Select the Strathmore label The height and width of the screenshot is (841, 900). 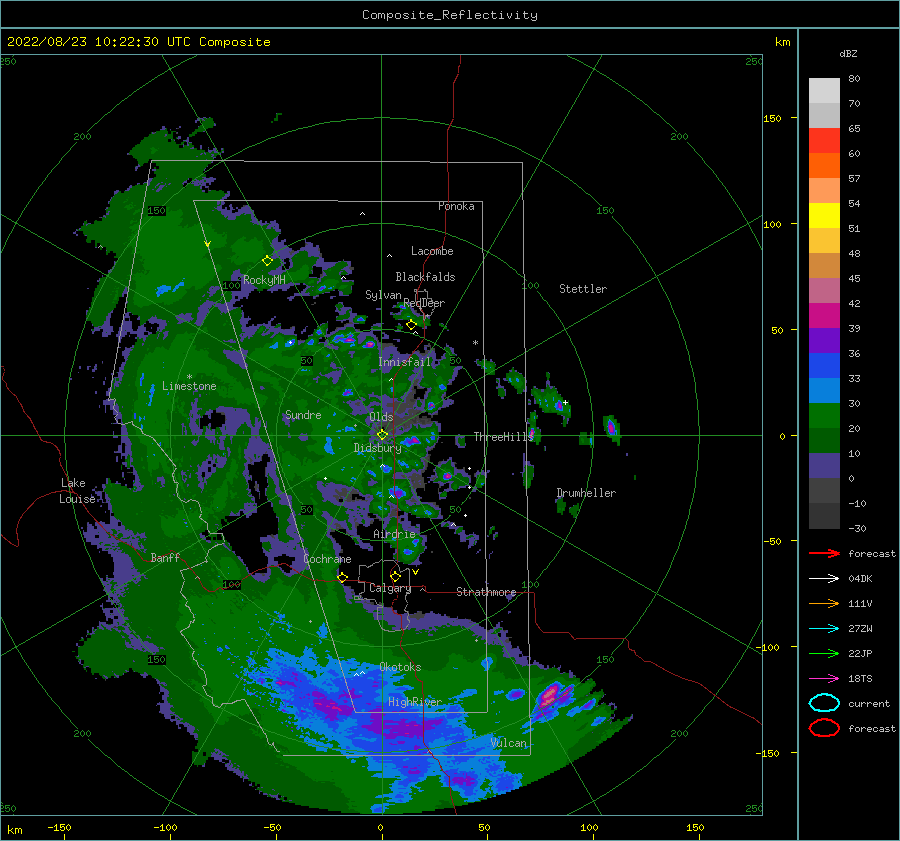click(x=486, y=592)
